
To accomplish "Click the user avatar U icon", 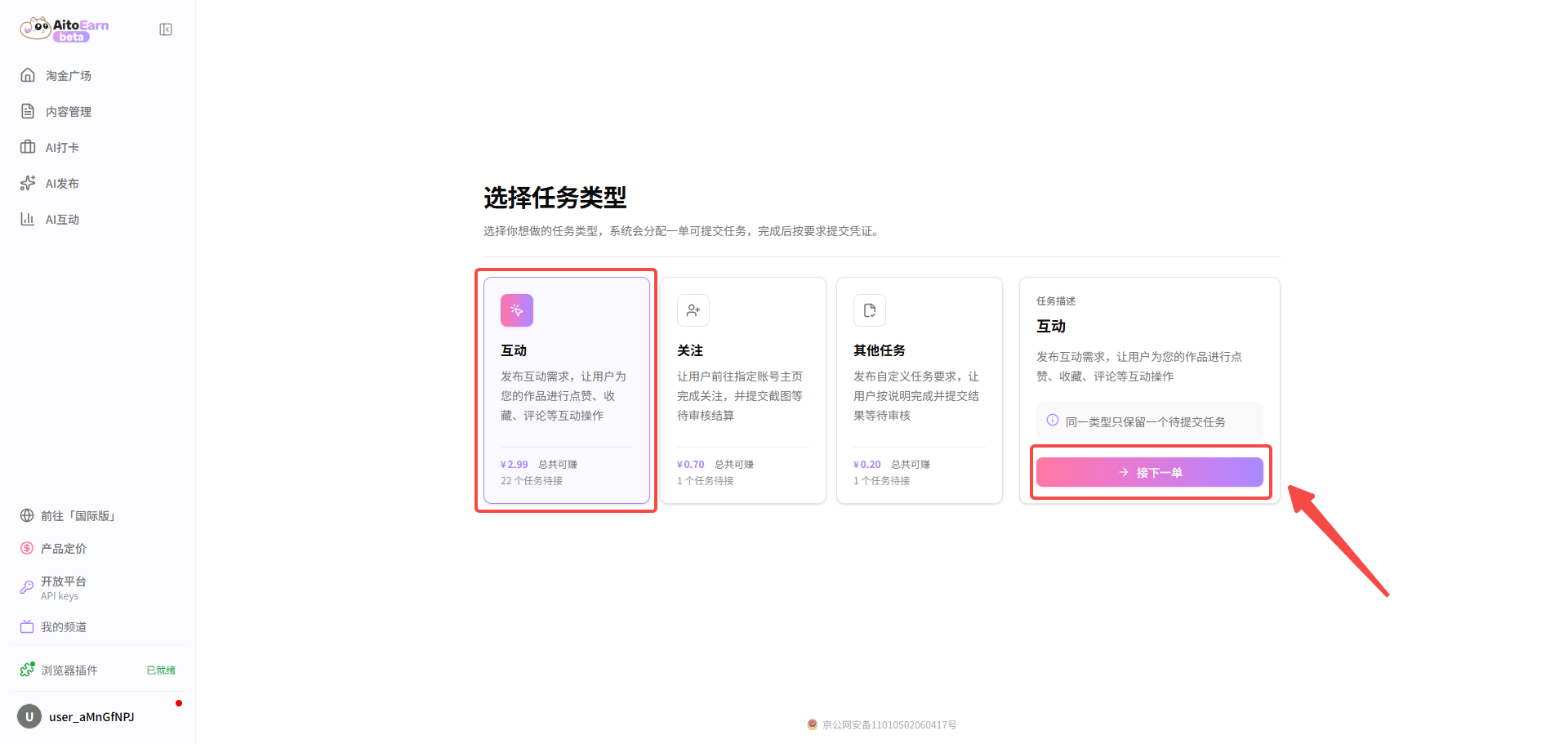I will pos(29,716).
